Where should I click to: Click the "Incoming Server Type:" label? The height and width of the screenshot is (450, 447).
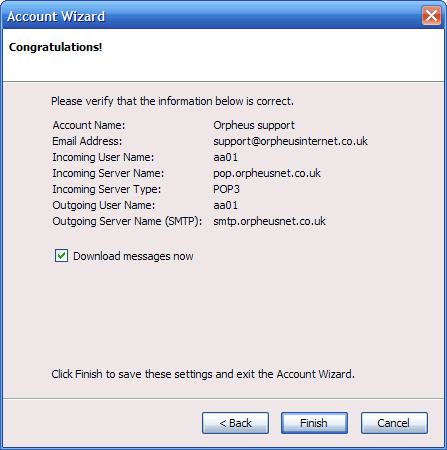[x=107, y=189]
